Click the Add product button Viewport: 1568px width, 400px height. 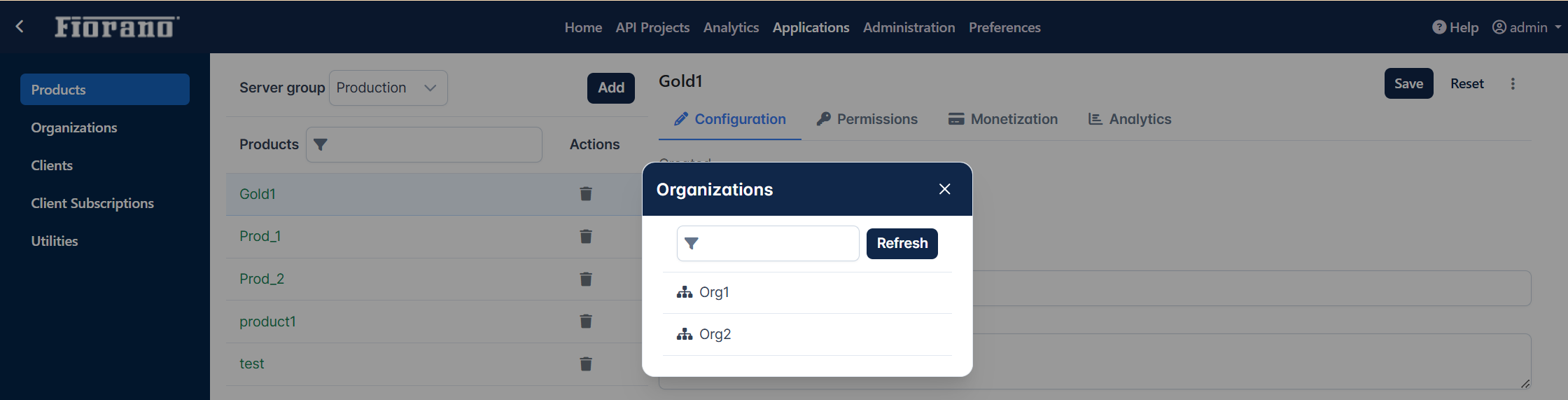pyautogui.click(x=611, y=88)
